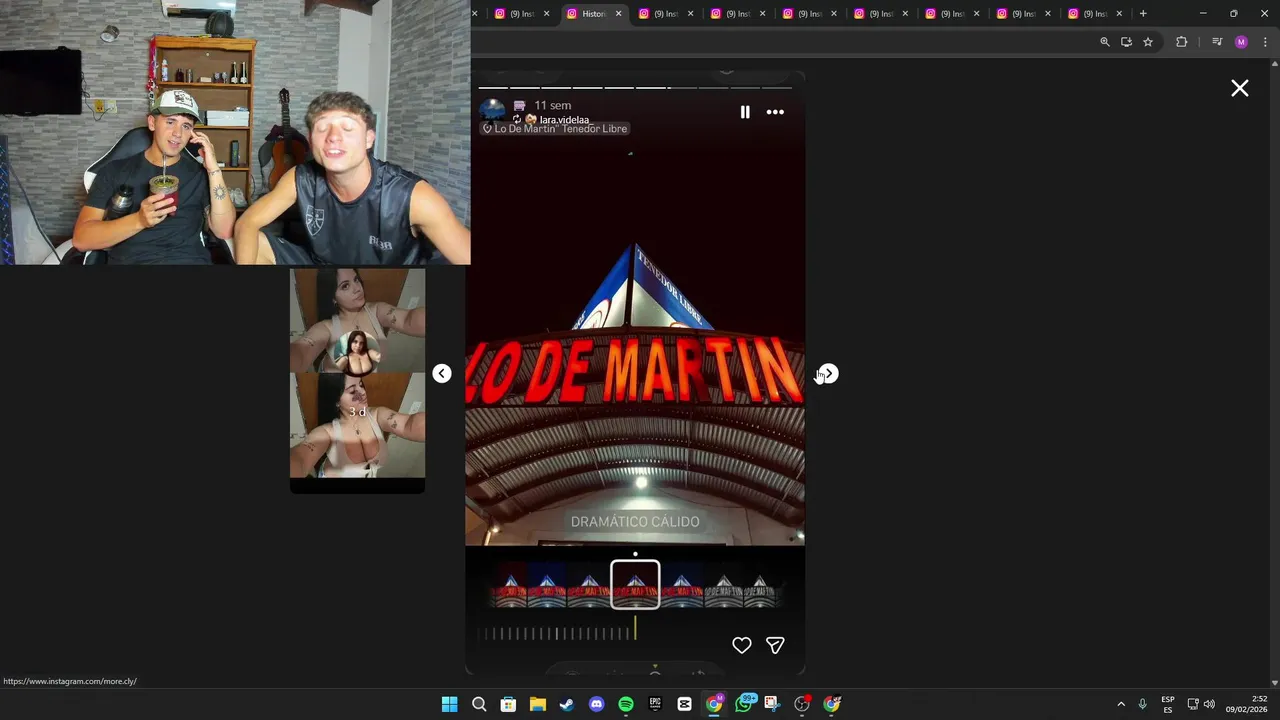
Task: Click the microphone icon in system tray
Action: click(1142, 704)
